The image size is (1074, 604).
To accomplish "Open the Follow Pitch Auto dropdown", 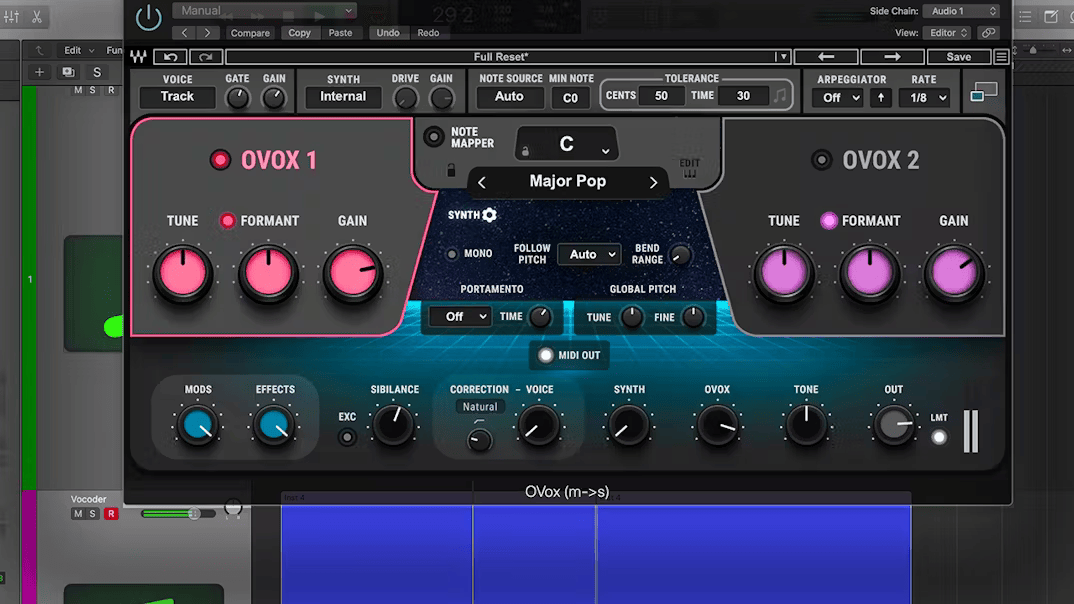I will coord(589,255).
